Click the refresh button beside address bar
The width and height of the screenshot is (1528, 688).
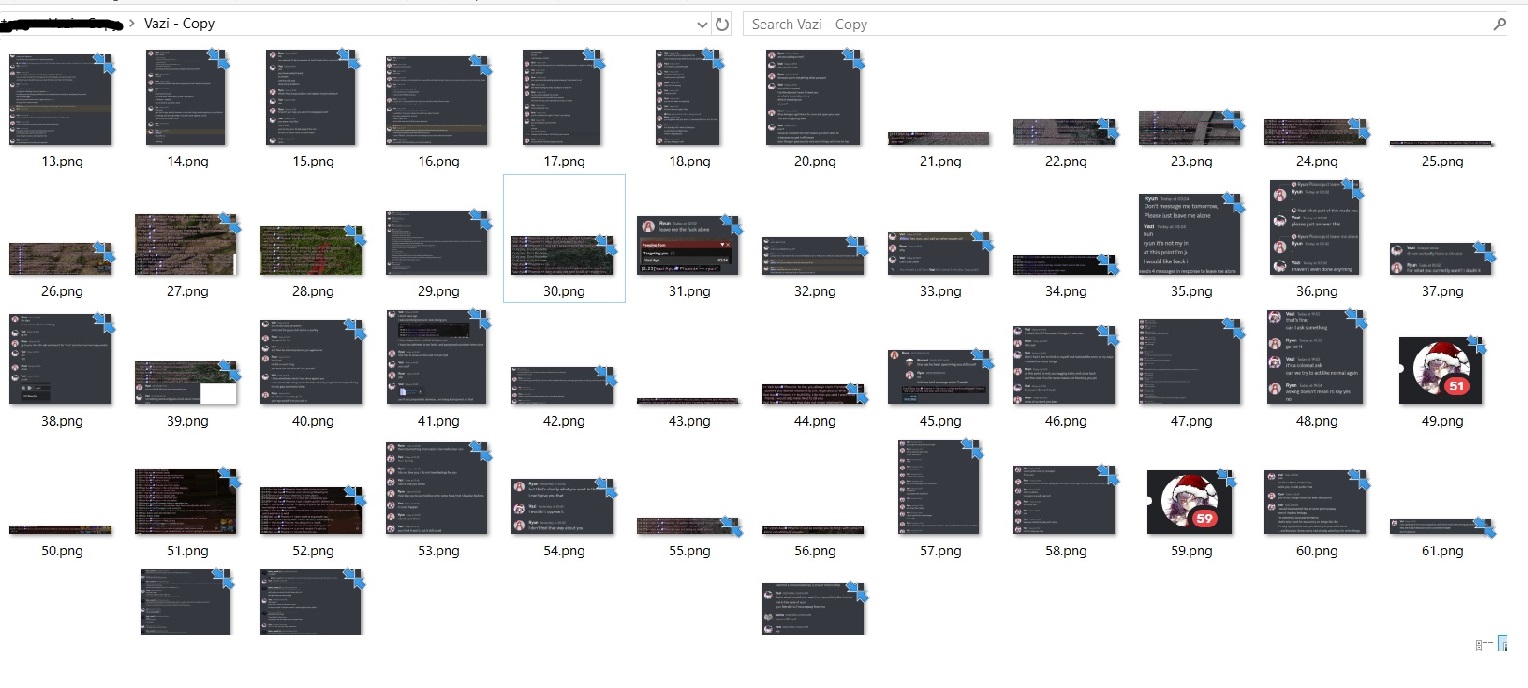(723, 24)
